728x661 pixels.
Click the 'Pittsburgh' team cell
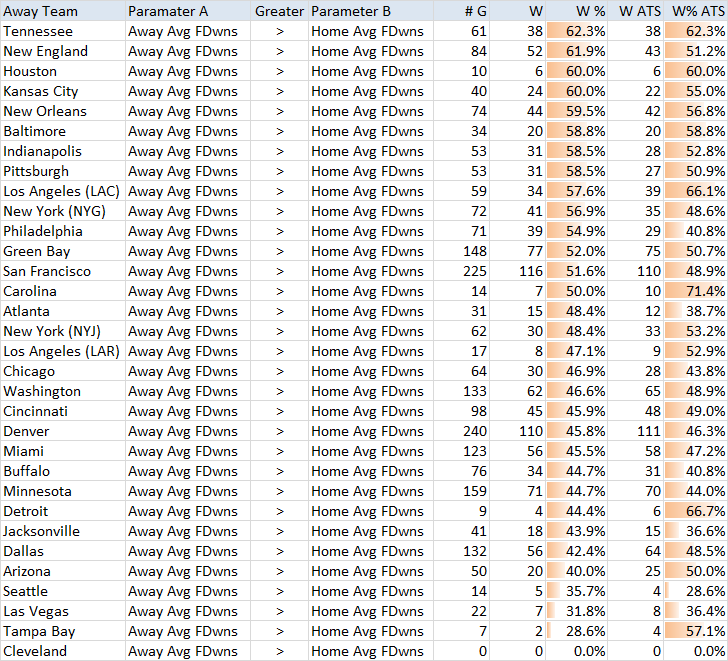pyautogui.click(x=63, y=171)
